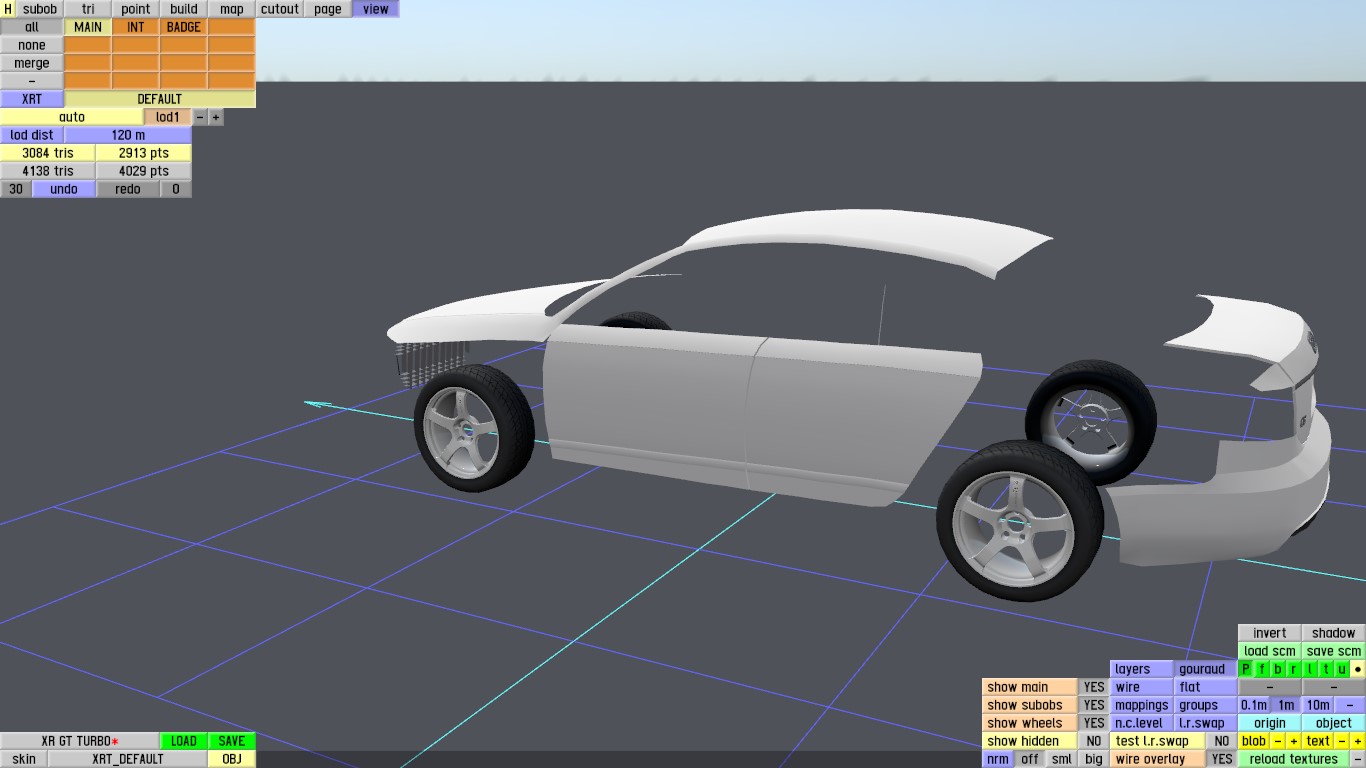Viewport: 1366px width, 768px height.
Task: Select the P perspective view button
Action: (1245, 669)
